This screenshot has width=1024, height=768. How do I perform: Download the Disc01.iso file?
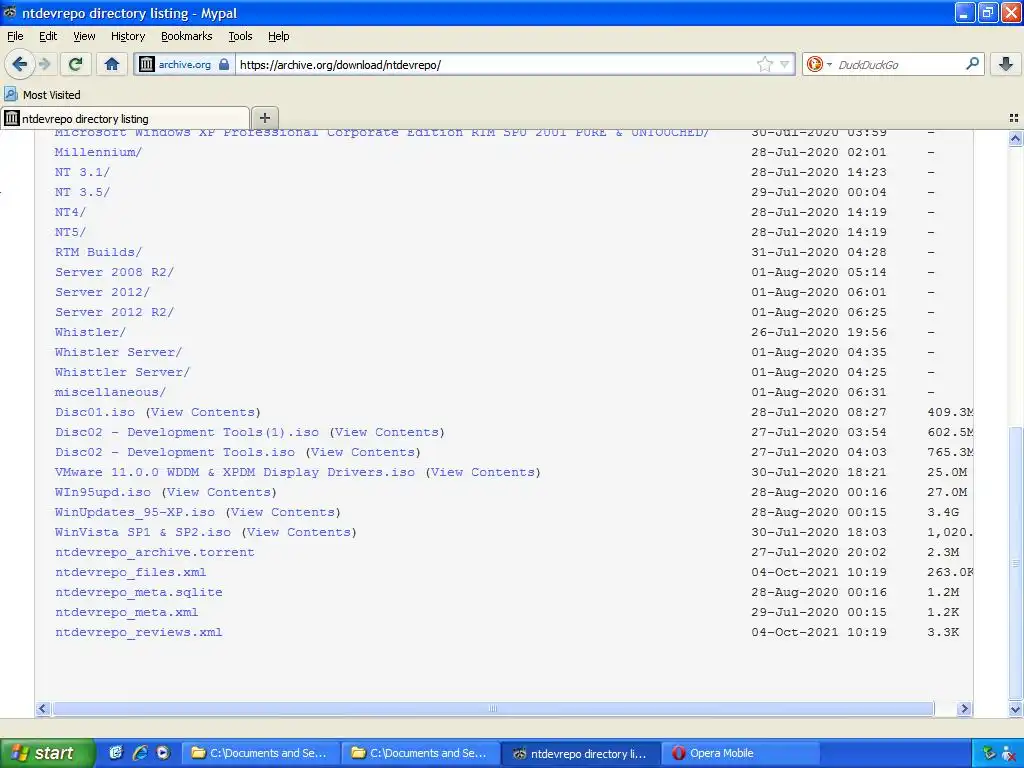tap(95, 412)
